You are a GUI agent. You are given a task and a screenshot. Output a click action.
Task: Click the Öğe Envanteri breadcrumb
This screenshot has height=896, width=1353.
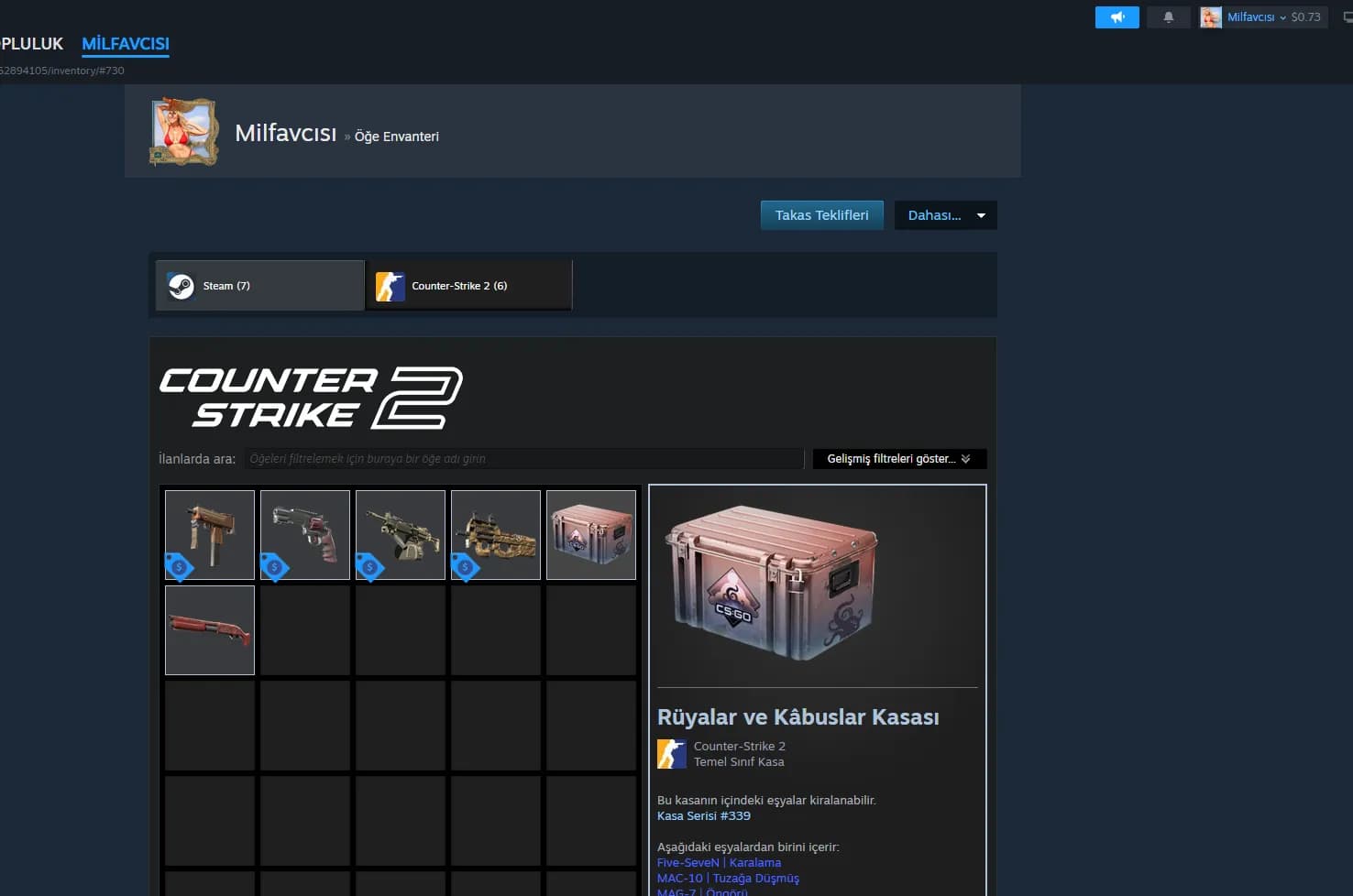pyautogui.click(x=397, y=137)
